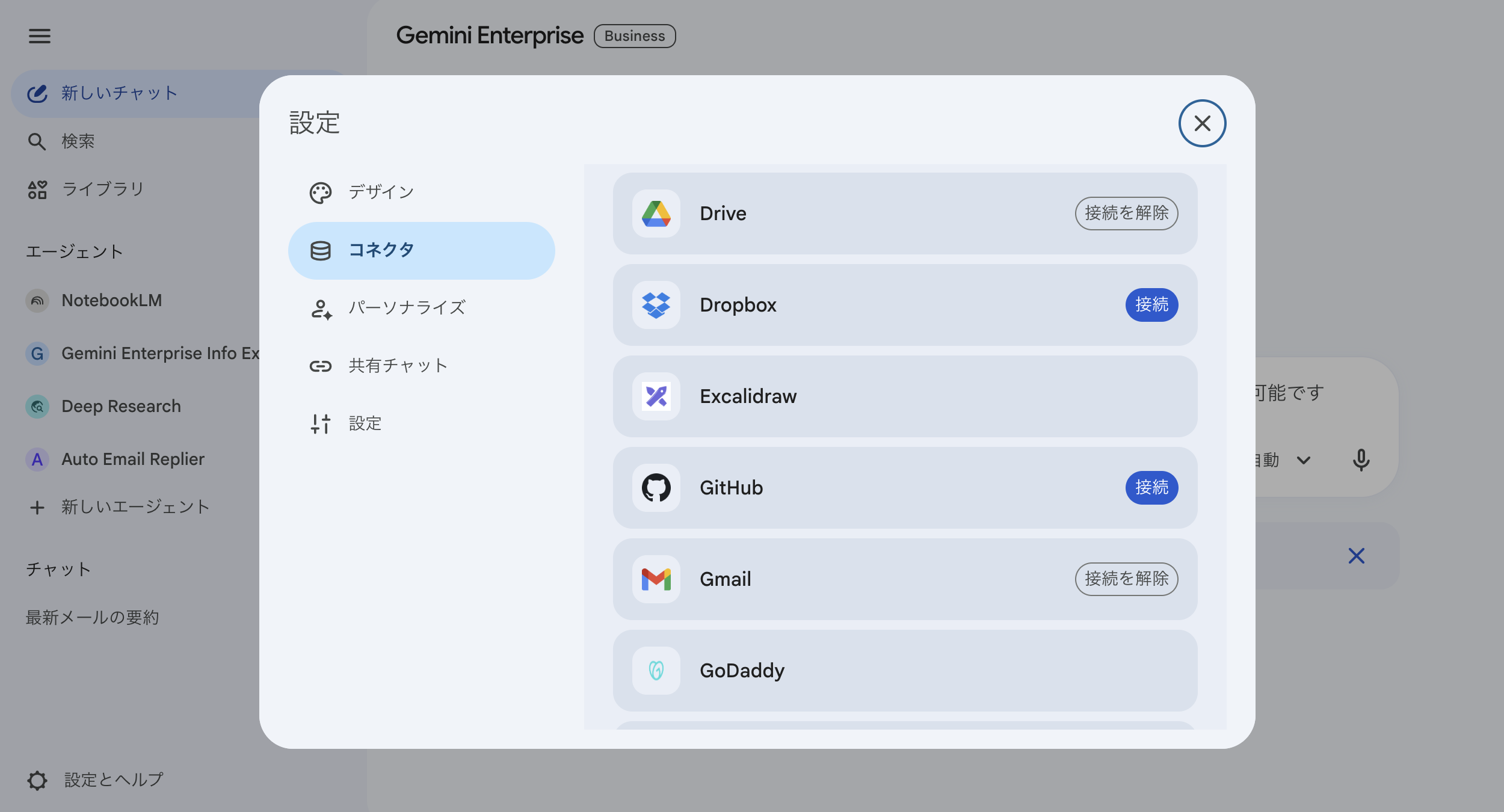1504x812 pixels.
Task: Open 設定とヘルプ at sidebar bottom
Action: point(96,780)
